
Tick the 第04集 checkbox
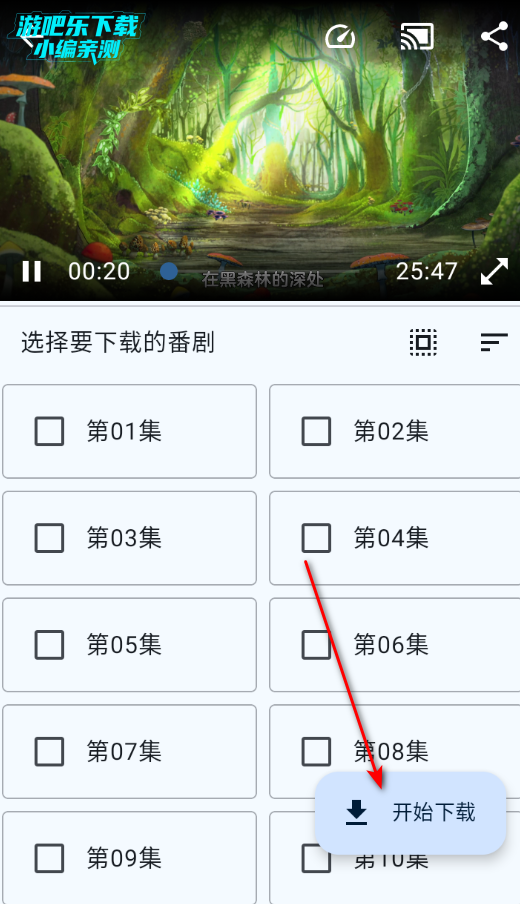[316, 538]
